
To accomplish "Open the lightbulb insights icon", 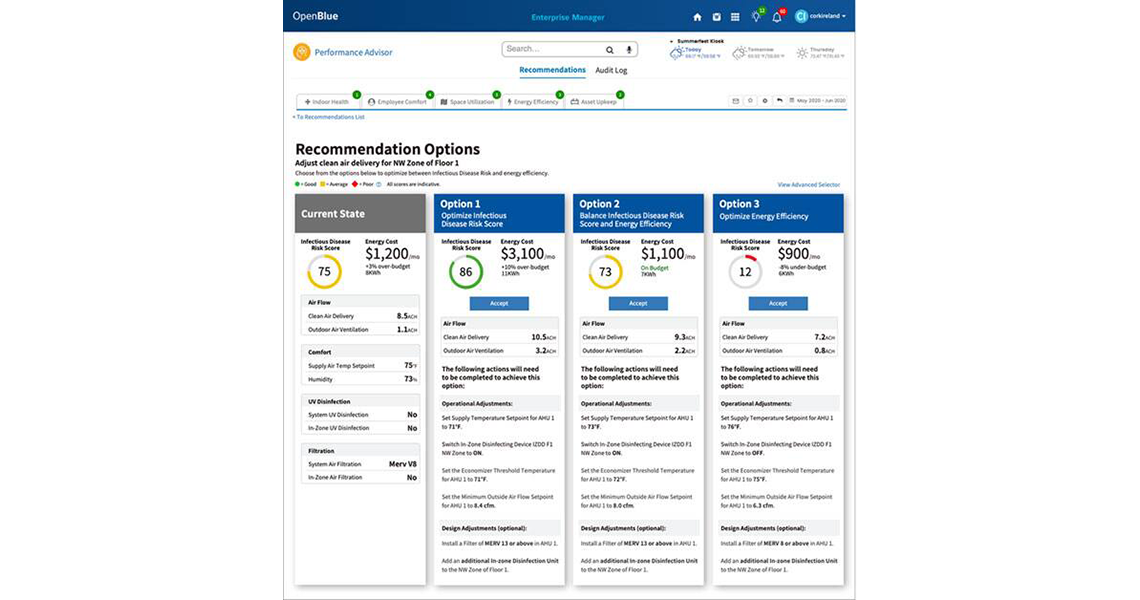I will 755,17.
